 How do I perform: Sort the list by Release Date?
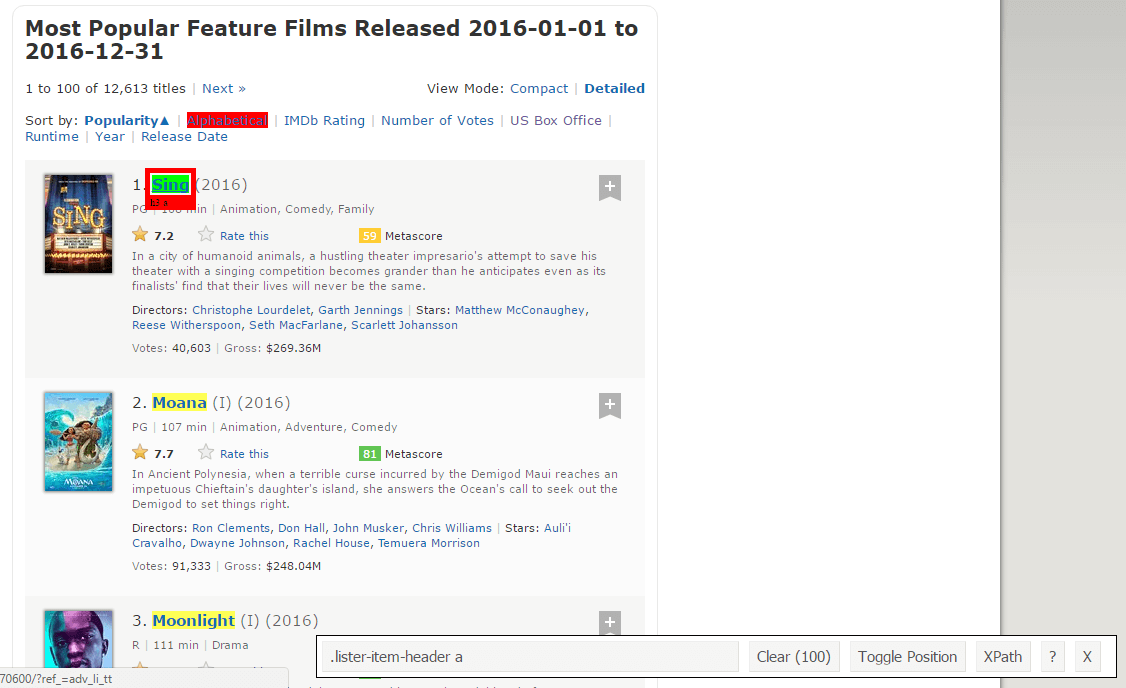184,136
